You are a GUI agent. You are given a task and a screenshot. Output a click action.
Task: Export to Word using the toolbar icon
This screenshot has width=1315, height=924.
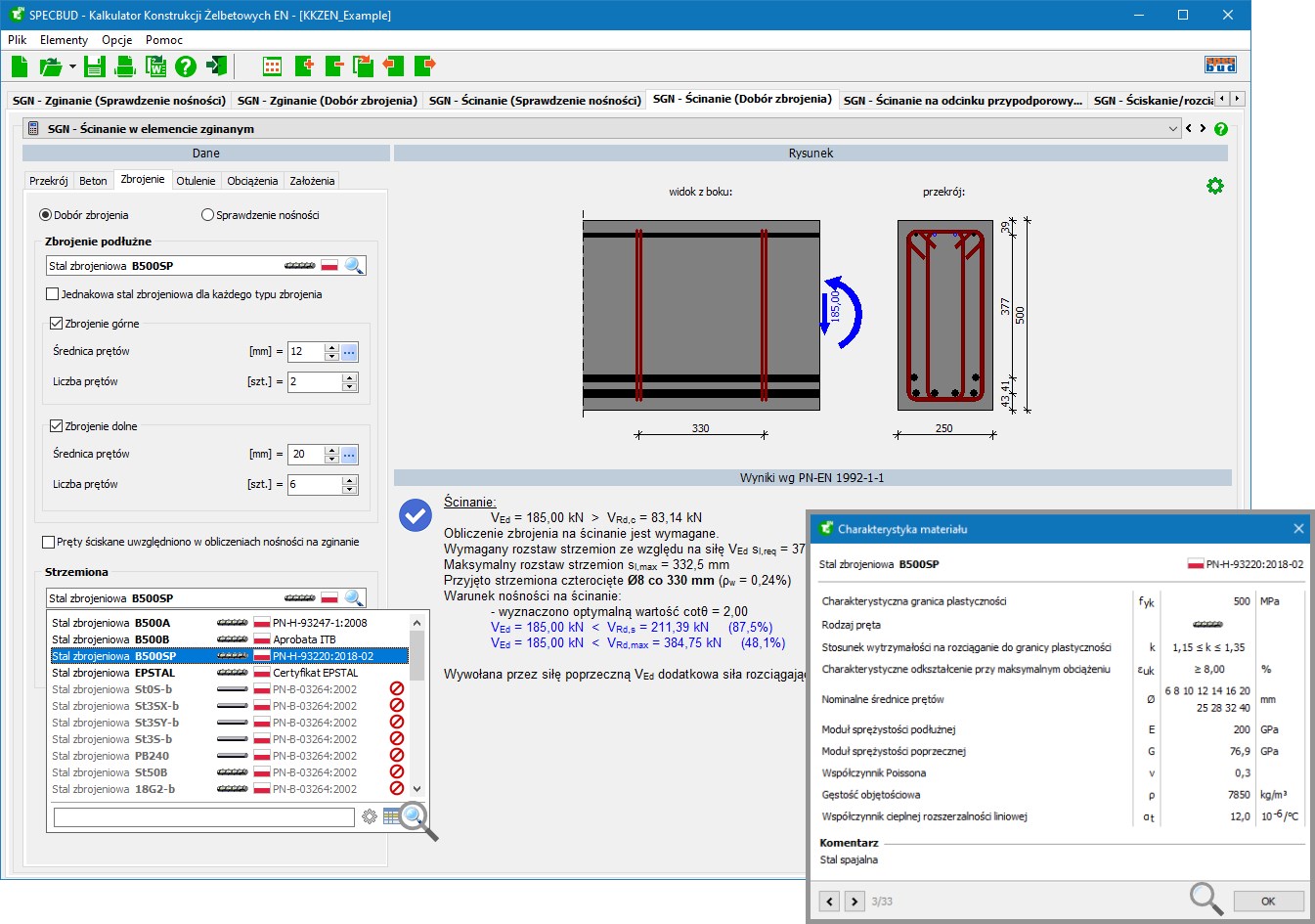pyautogui.click(x=155, y=66)
